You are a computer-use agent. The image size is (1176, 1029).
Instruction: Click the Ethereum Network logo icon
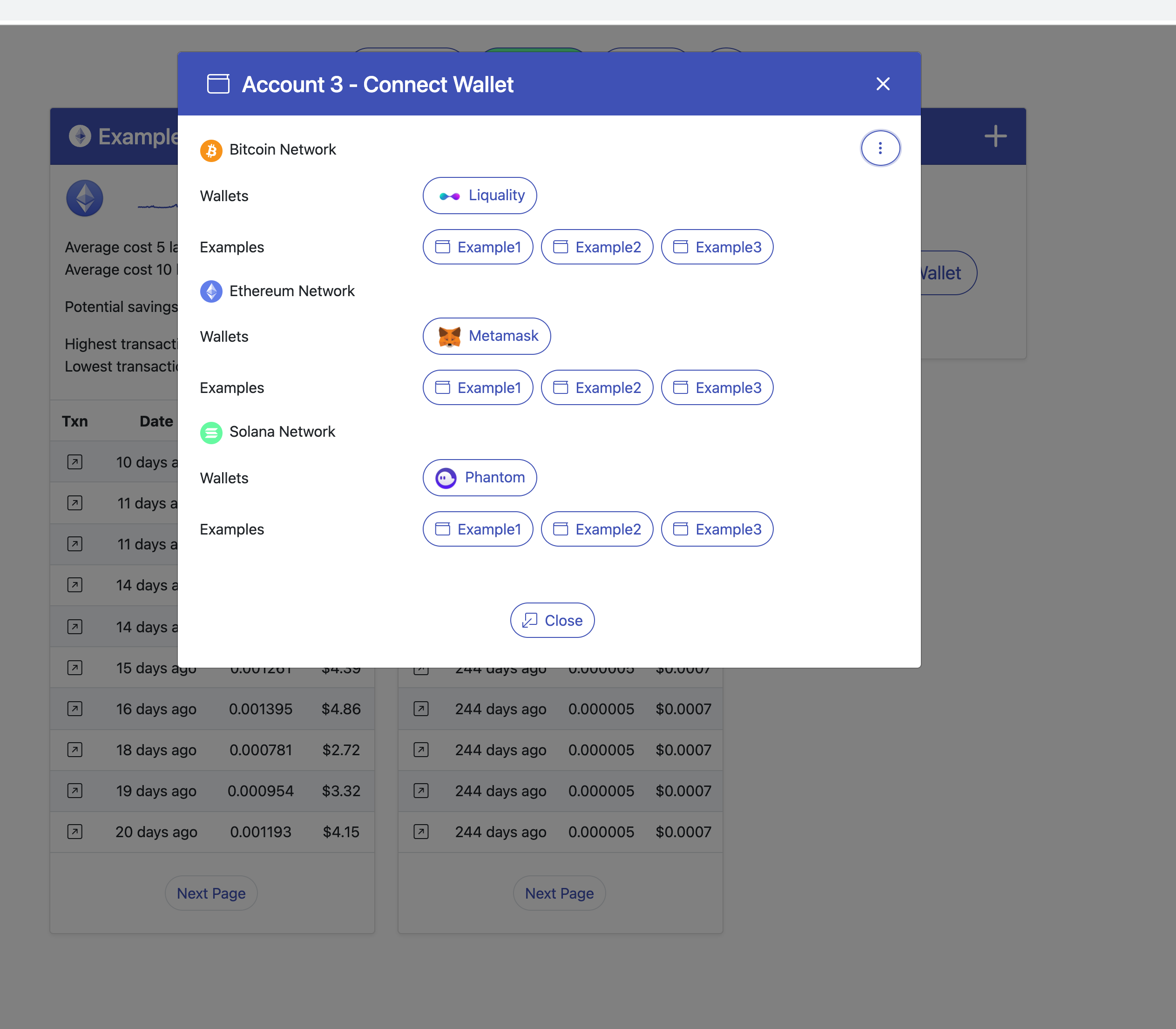pos(211,291)
